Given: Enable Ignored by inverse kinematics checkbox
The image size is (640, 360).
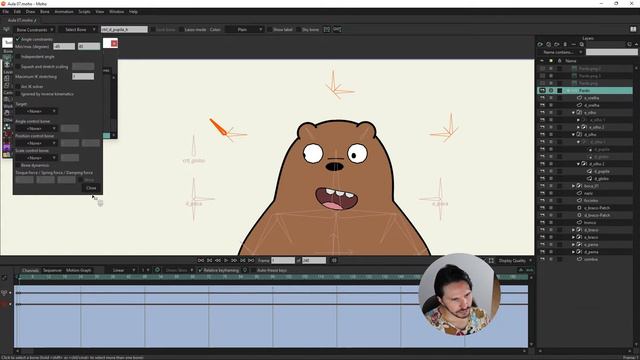Looking at the screenshot, I should point(18,94).
